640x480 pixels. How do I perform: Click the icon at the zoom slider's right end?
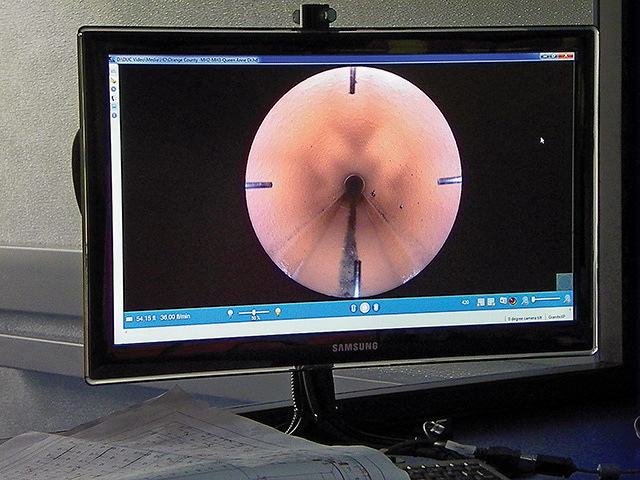point(567,299)
